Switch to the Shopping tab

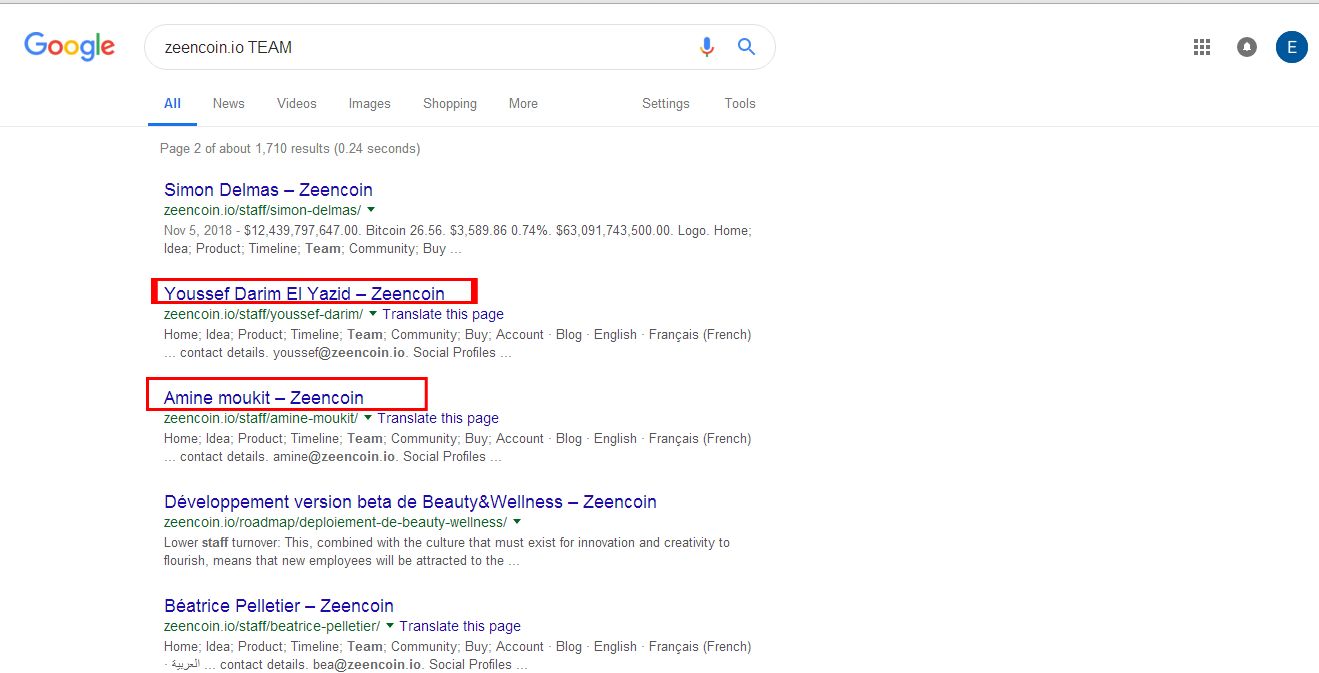pyautogui.click(x=450, y=103)
